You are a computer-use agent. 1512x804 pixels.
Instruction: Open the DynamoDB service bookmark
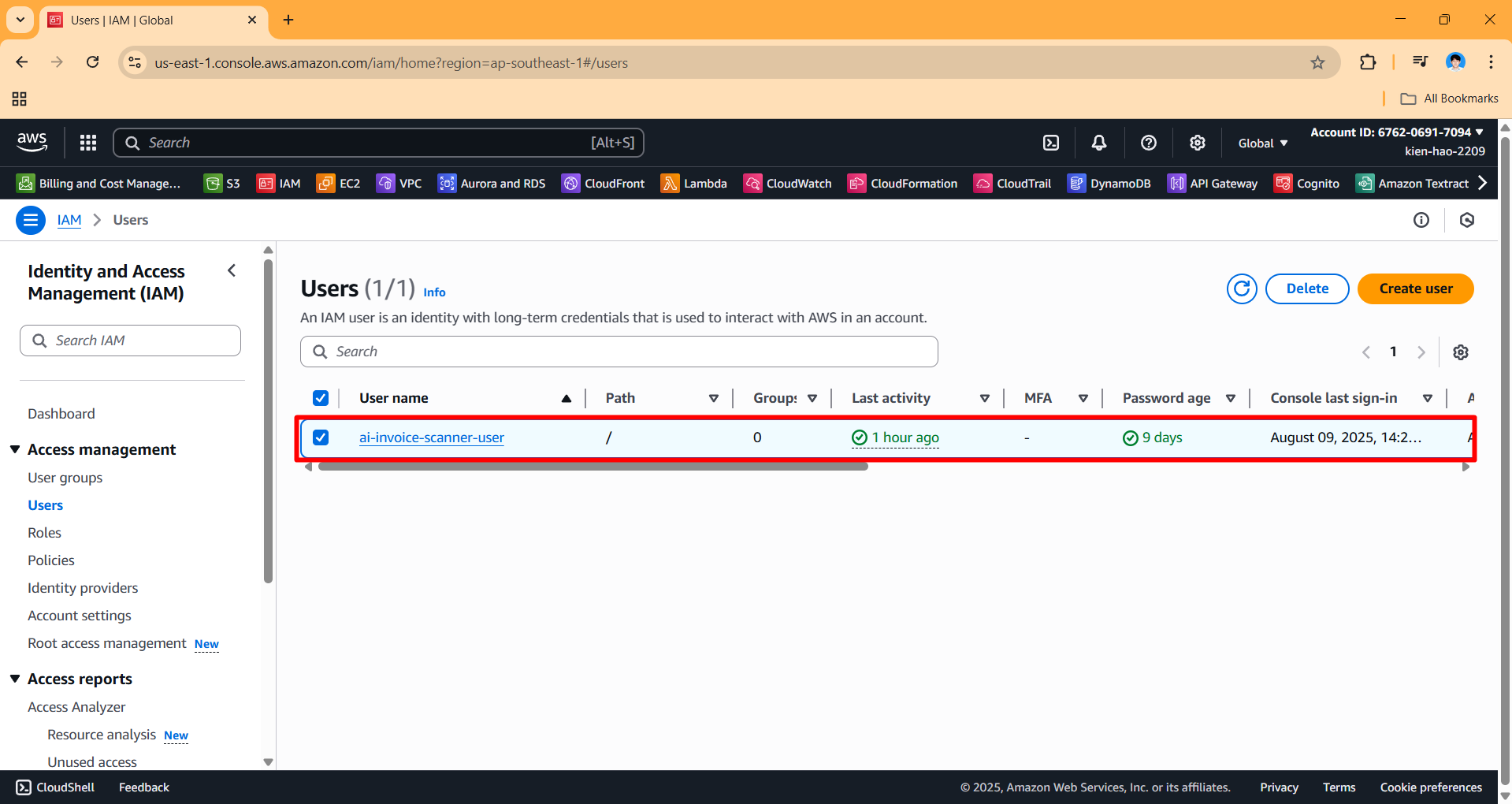1109,183
